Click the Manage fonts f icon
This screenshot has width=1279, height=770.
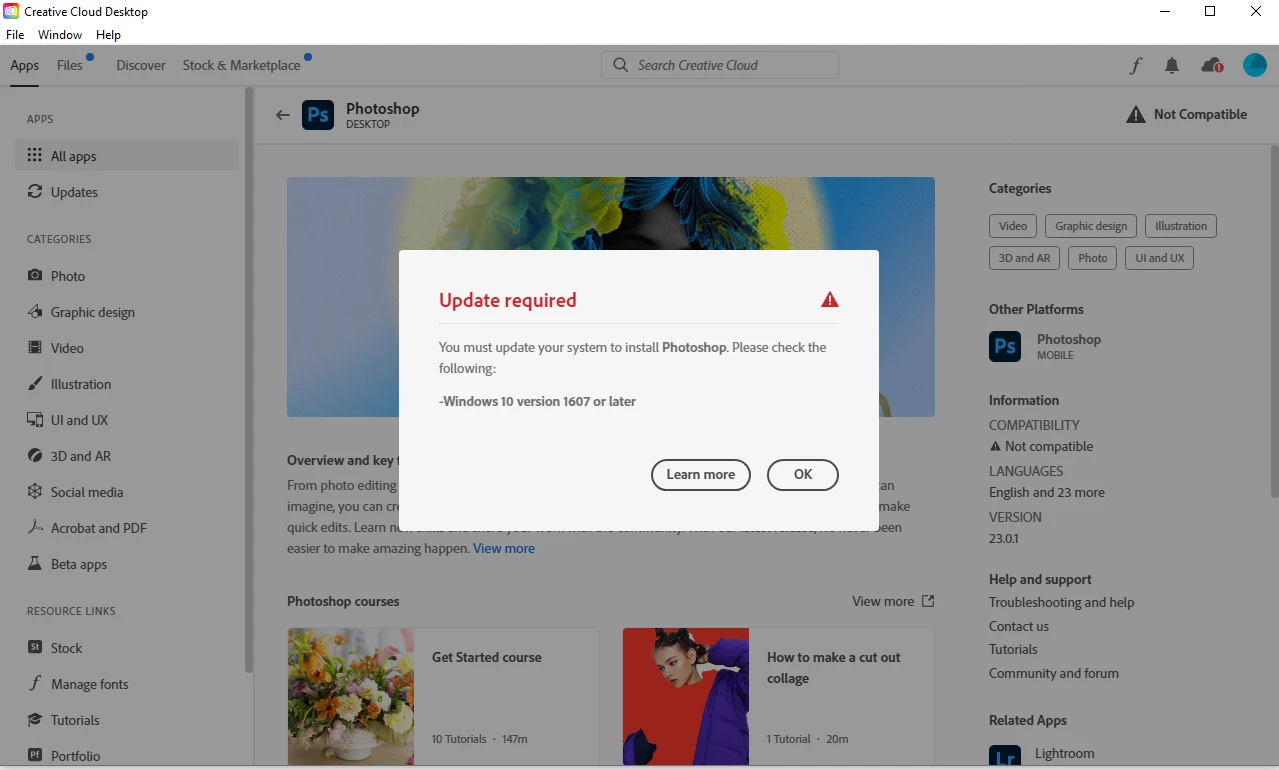(x=35, y=684)
